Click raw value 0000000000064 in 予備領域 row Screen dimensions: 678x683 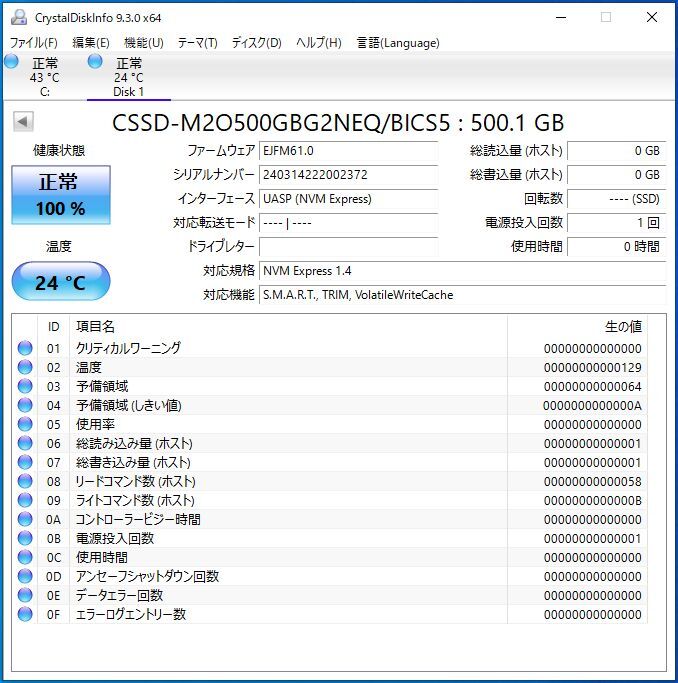[x=592, y=386]
